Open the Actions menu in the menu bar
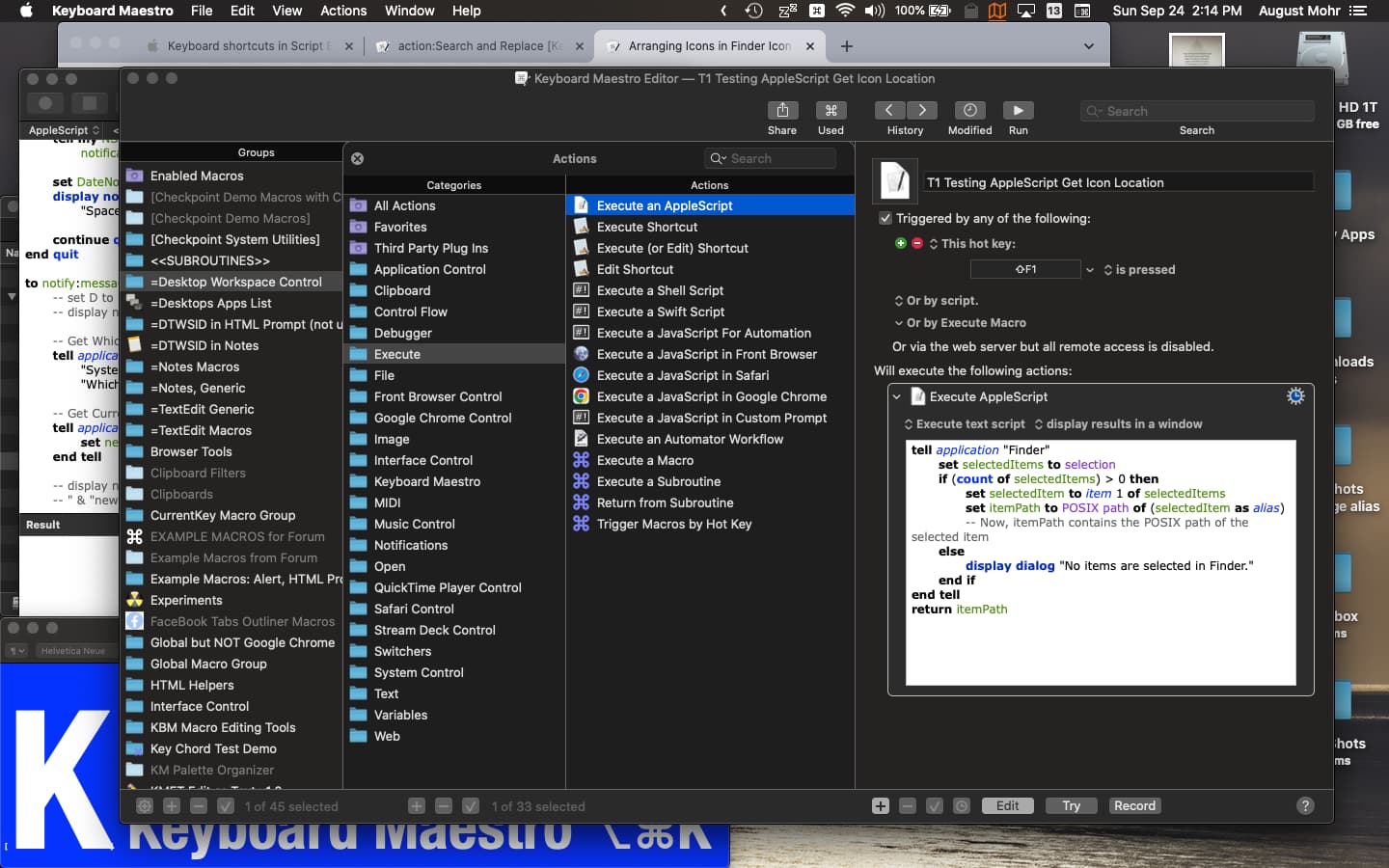1389x868 pixels. 343,11
